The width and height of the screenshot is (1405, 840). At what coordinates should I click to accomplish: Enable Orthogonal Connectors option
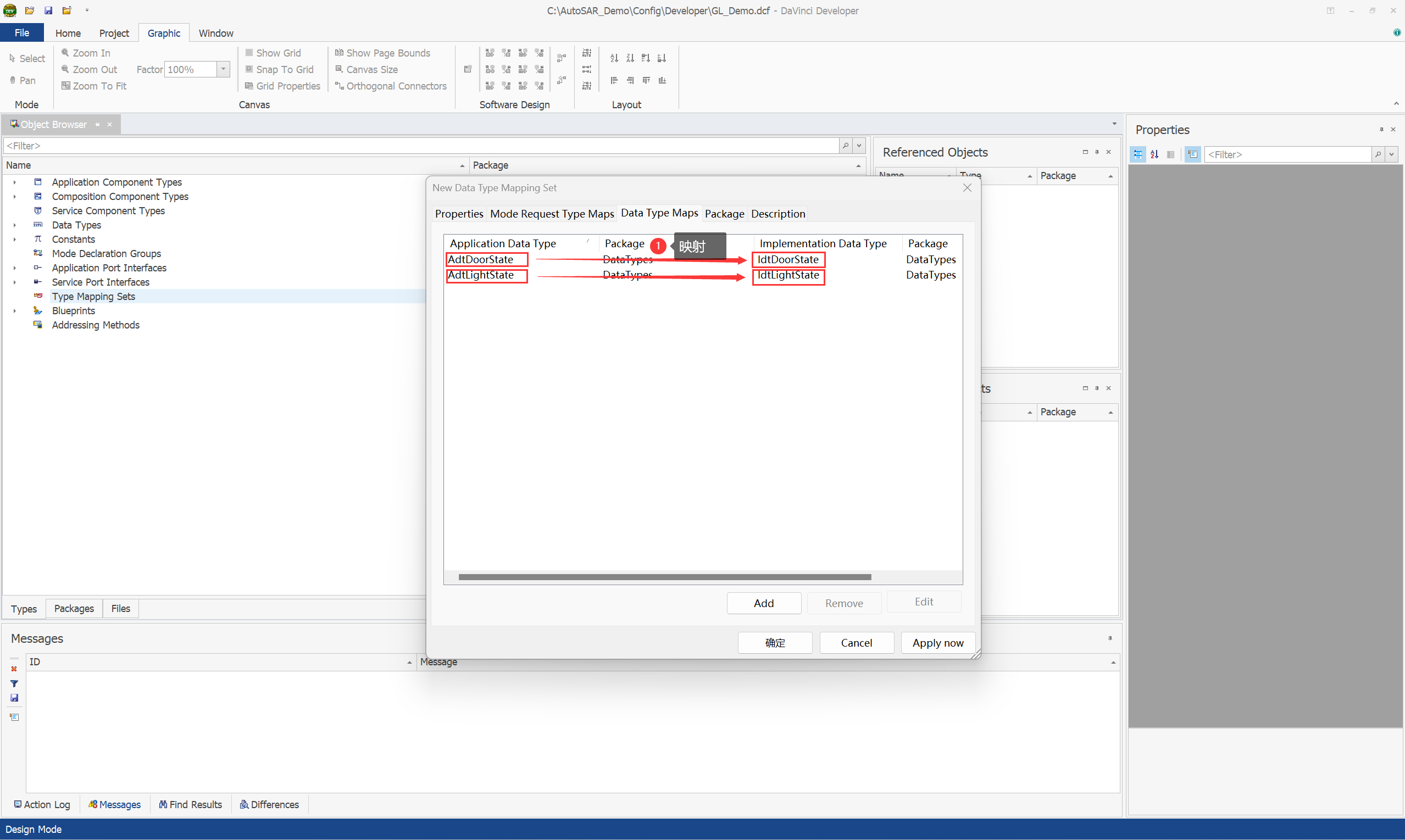(x=391, y=86)
